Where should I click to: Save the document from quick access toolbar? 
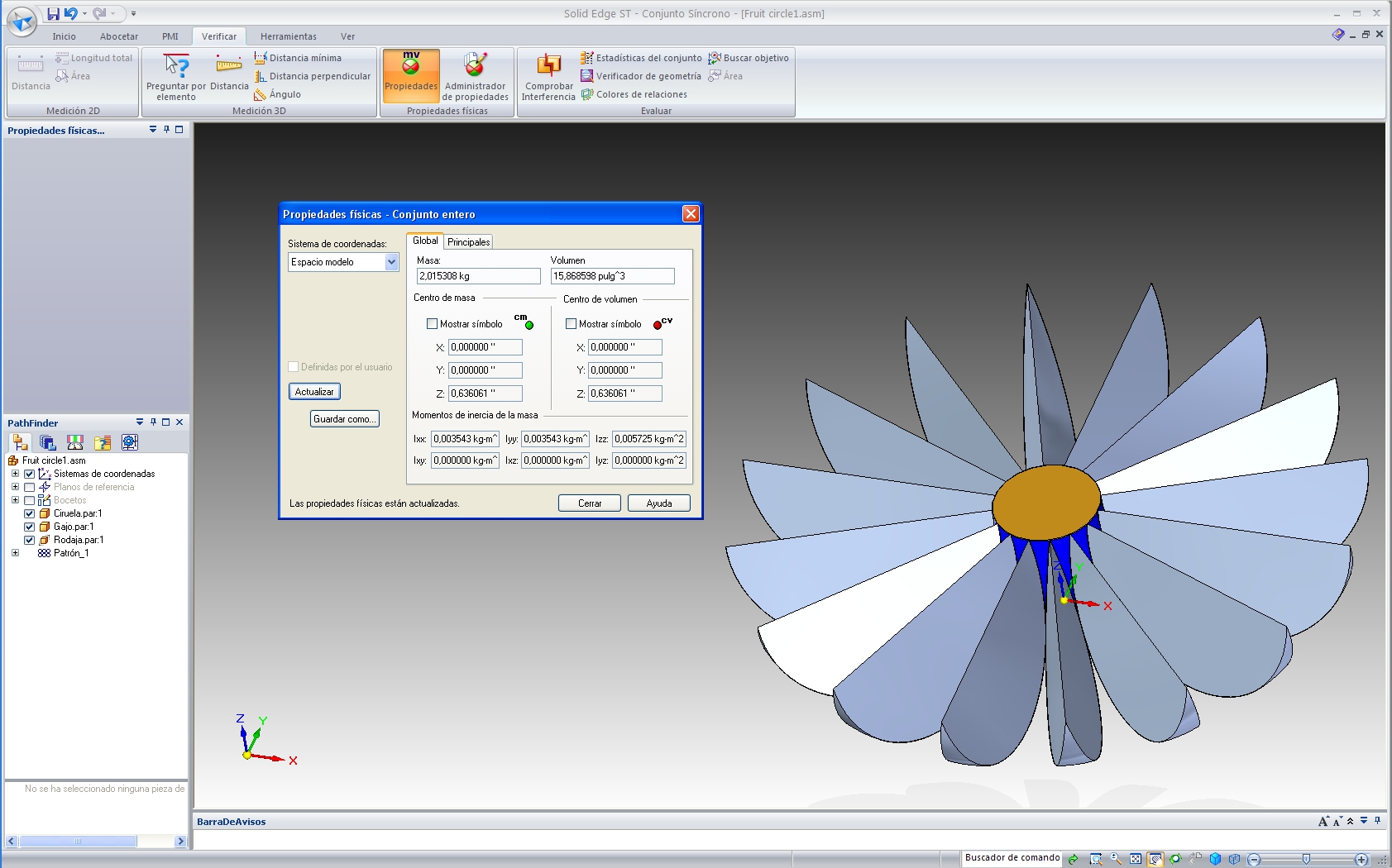click(53, 13)
